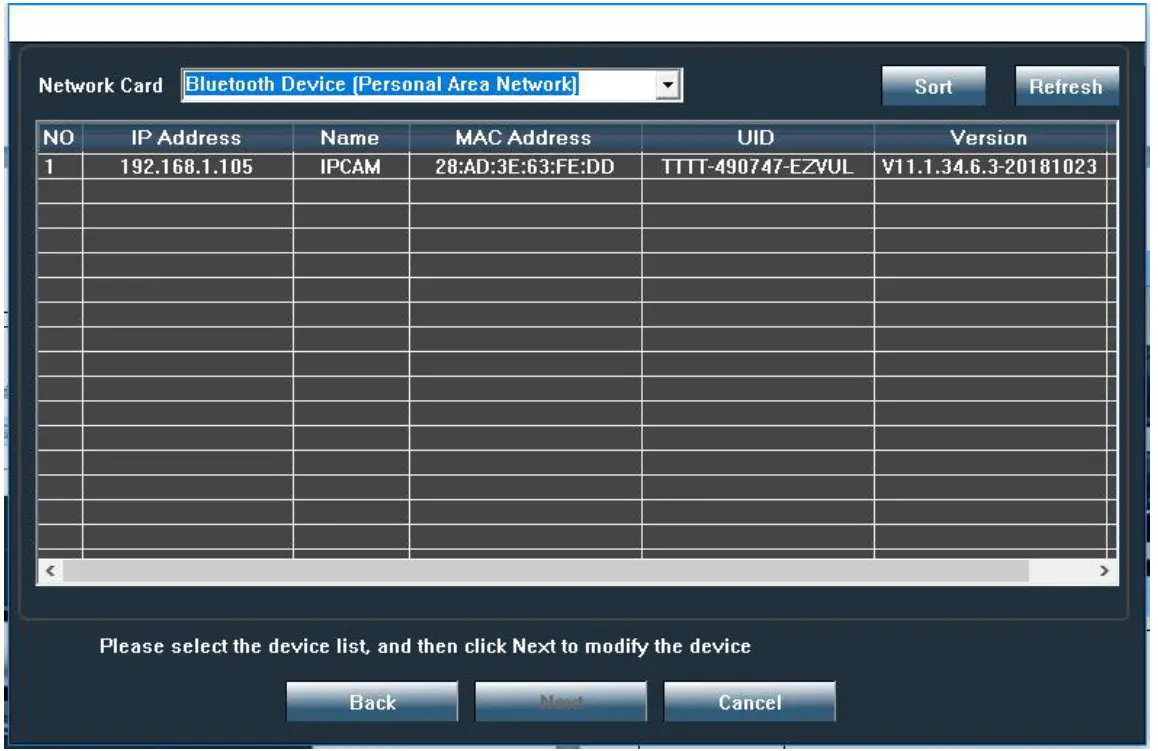Image resolution: width=1158 pixels, height=751 pixels.
Task: Select IP address 192.168.1.105 cell
Action: coord(187,166)
